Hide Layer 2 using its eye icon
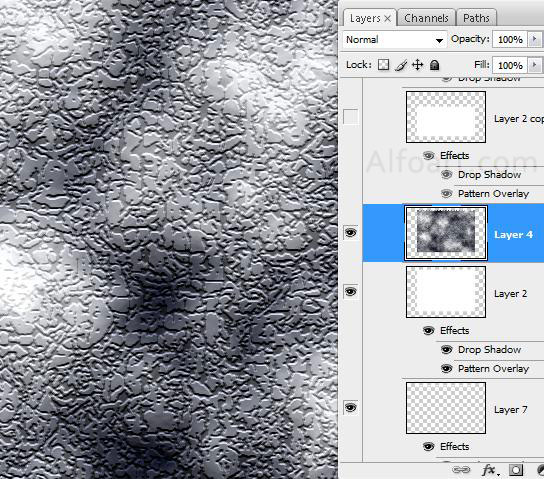 click(350, 292)
